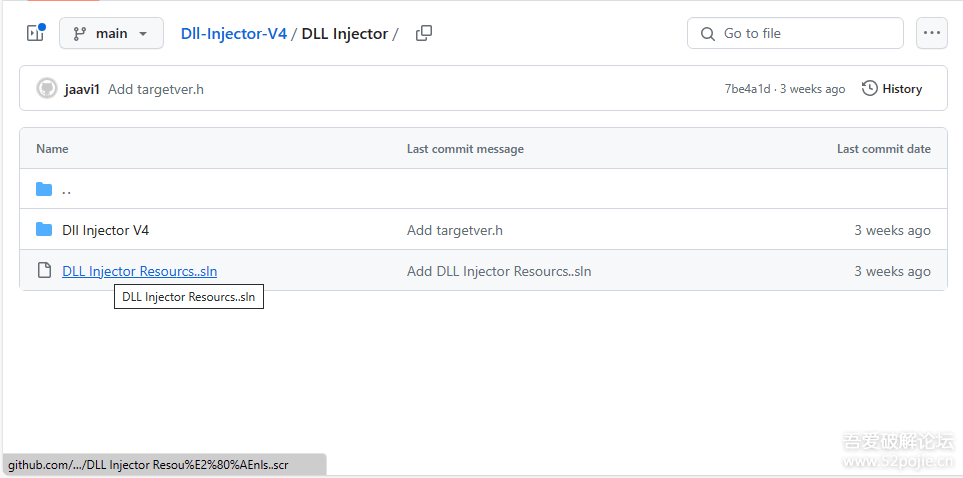Click the branch icon on the main button
963x478 pixels.
(x=80, y=34)
